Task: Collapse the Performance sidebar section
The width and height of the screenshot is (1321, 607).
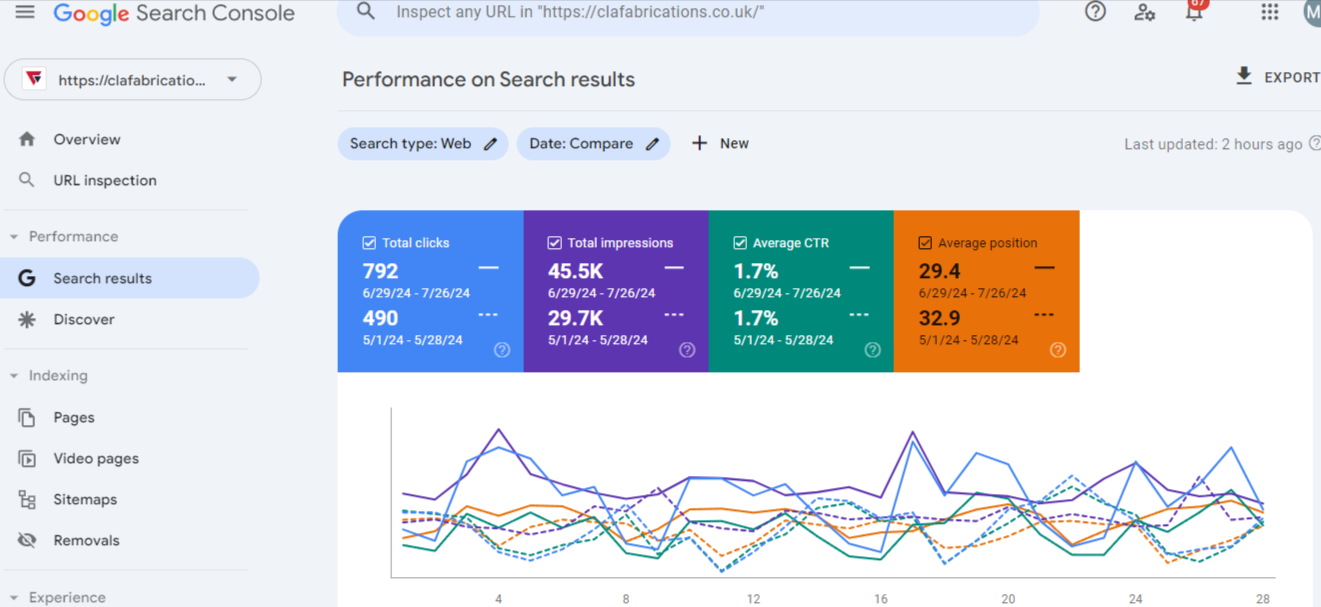Action: (x=14, y=237)
